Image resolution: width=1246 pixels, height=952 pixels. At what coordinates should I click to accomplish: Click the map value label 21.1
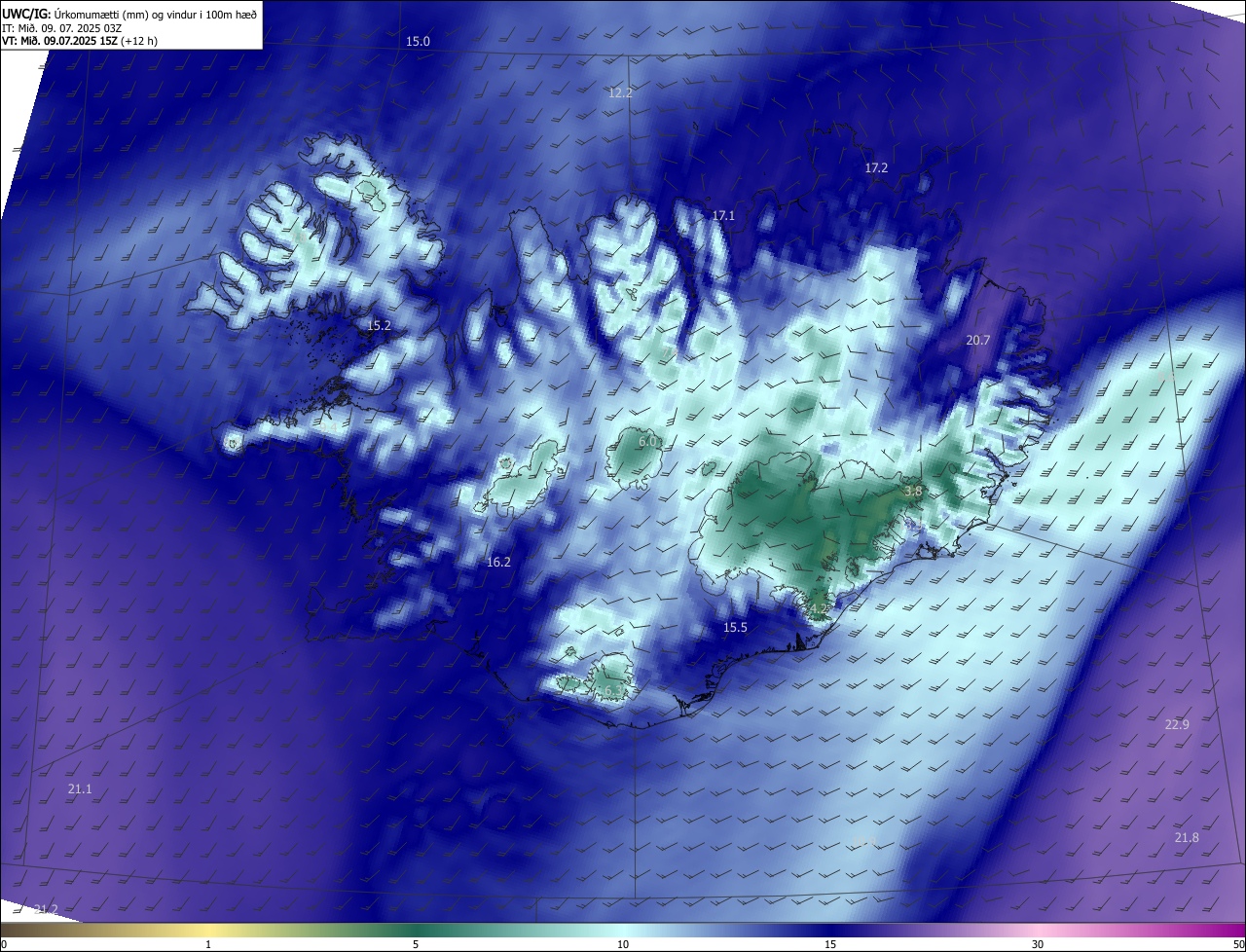pos(80,788)
